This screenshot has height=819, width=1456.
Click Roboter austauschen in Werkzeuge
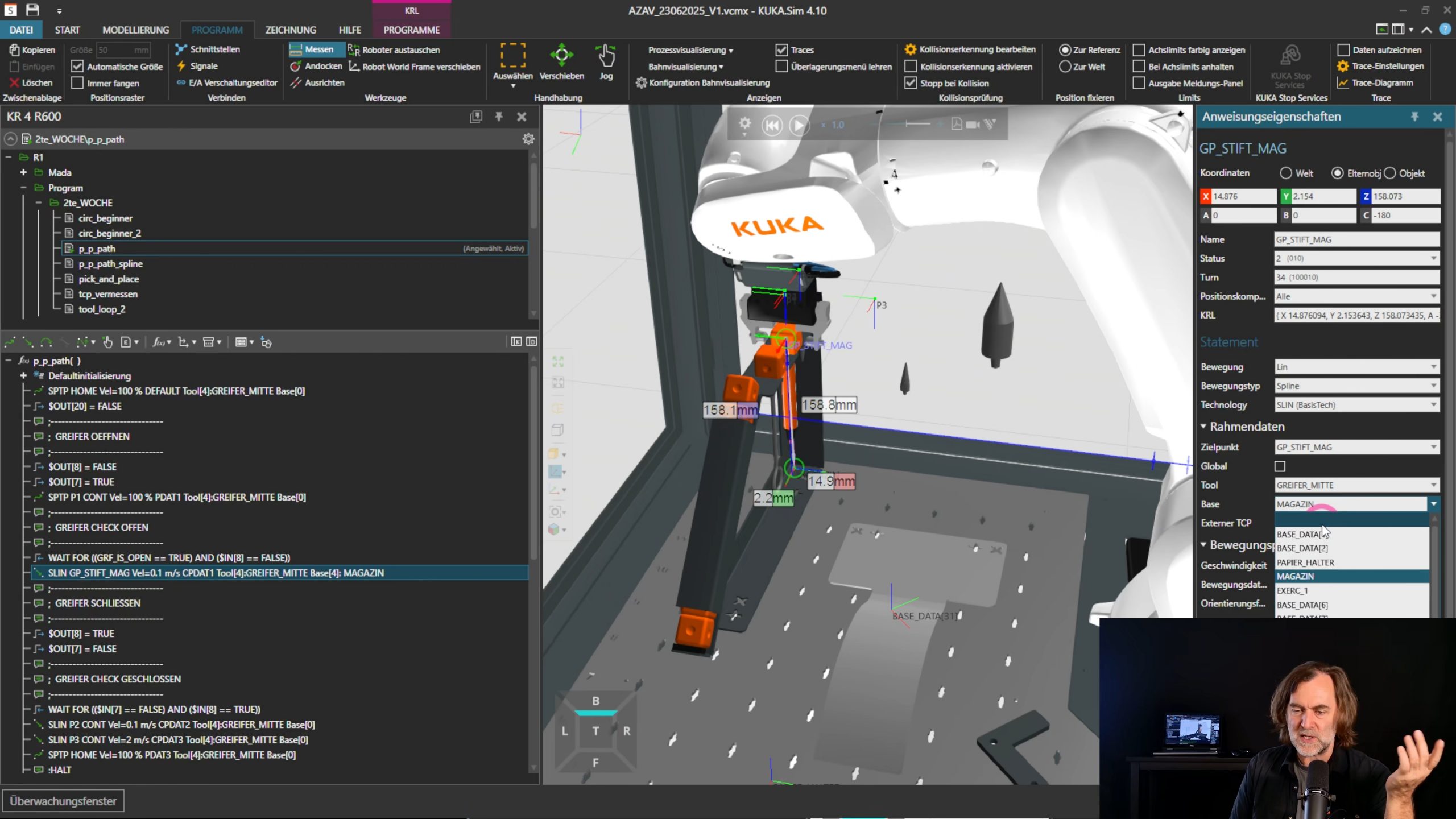(400, 50)
